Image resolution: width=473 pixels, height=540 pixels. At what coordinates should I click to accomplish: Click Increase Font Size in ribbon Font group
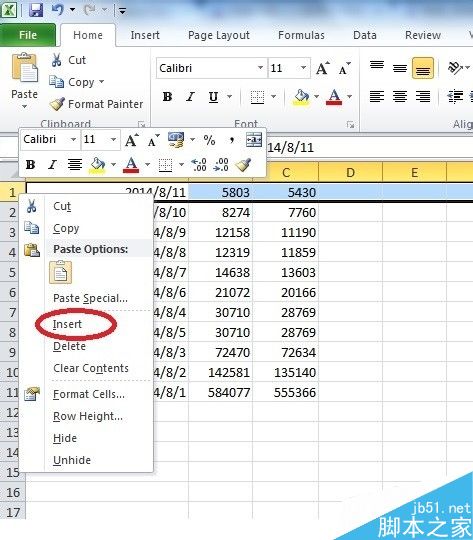tap(322, 68)
